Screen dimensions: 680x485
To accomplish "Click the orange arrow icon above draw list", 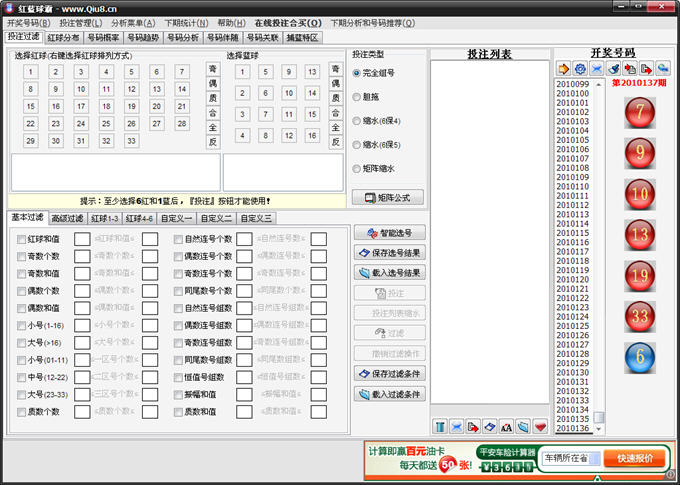I will coord(564,68).
